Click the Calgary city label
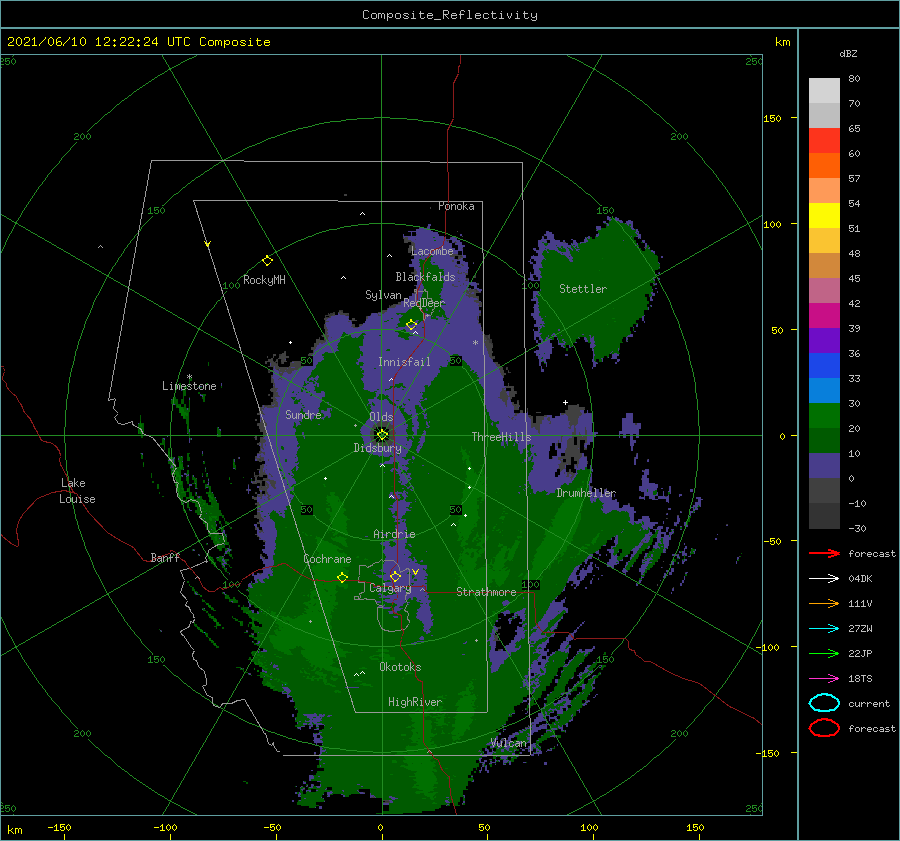The height and width of the screenshot is (841, 900). (x=390, y=588)
